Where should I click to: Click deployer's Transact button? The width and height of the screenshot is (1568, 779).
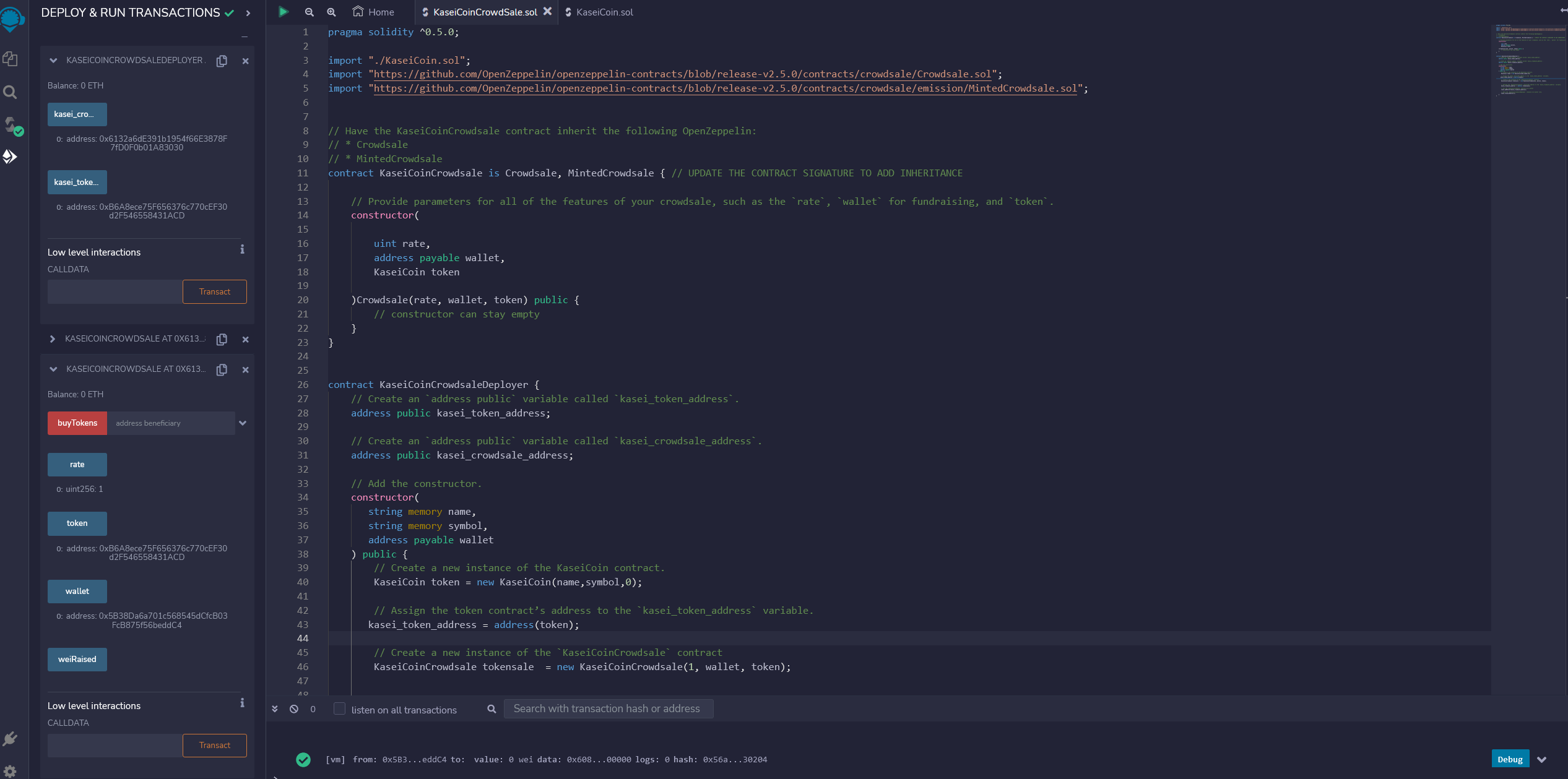[215, 291]
